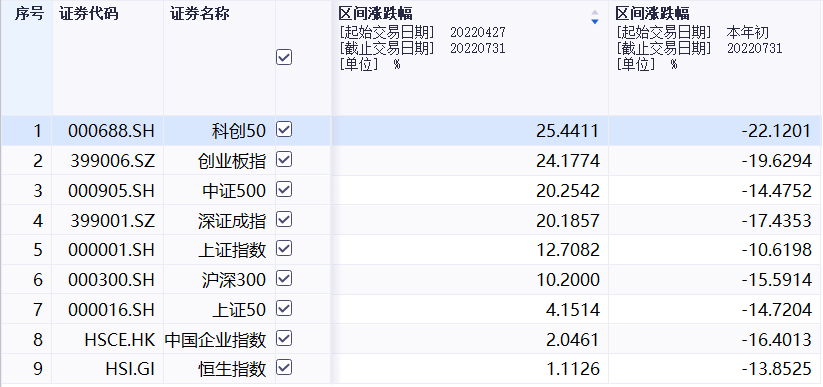The height and width of the screenshot is (387, 823).
Task: Uncheck the 深证成指 row checkbox
Action: click(284, 219)
